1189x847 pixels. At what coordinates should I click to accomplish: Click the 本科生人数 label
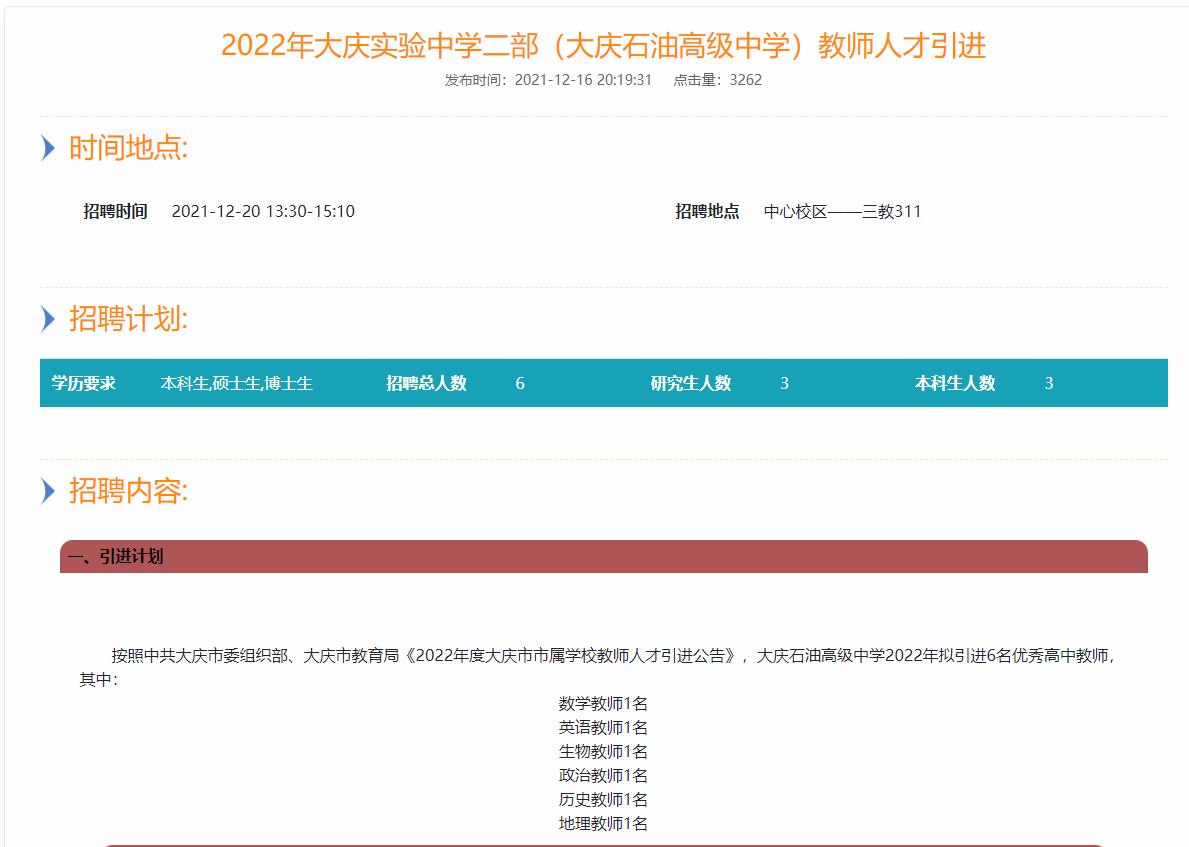954,383
